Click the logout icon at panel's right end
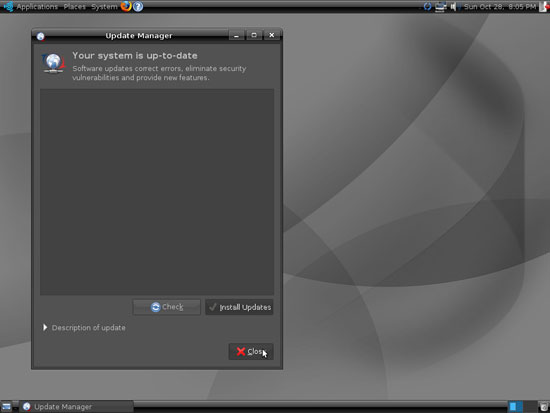Screen dimensions: 550x413 (x=544, y=6)
